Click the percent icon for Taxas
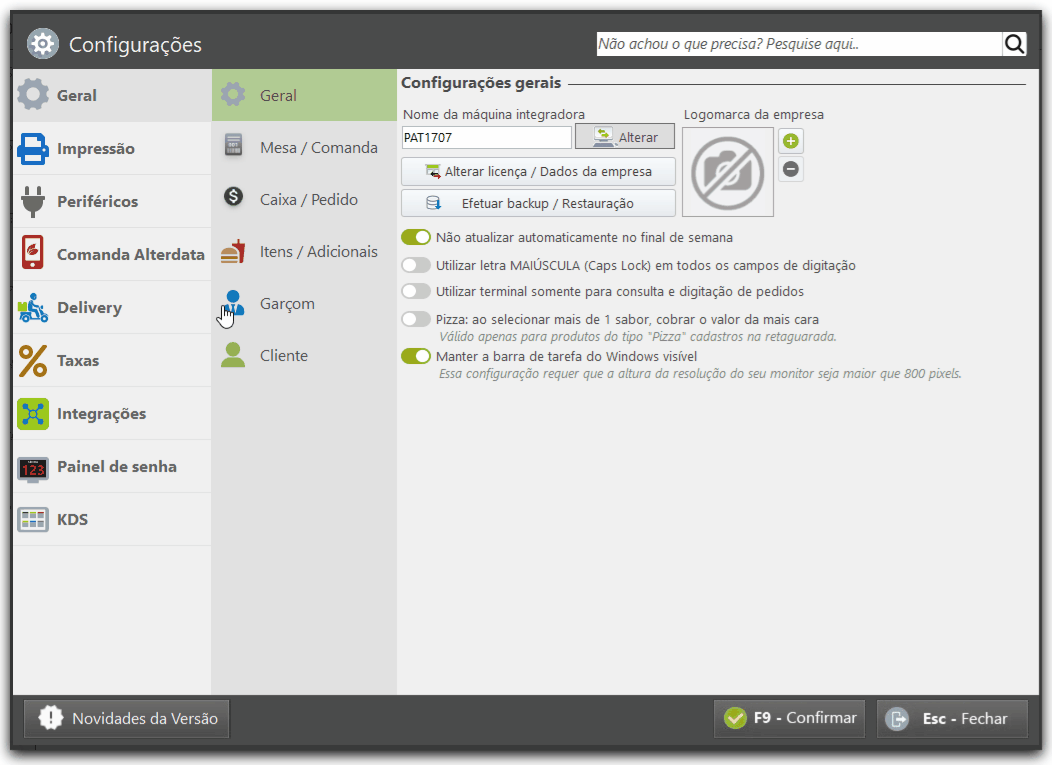This screenshot has width=1052, height=765. (x=33, y=360)
